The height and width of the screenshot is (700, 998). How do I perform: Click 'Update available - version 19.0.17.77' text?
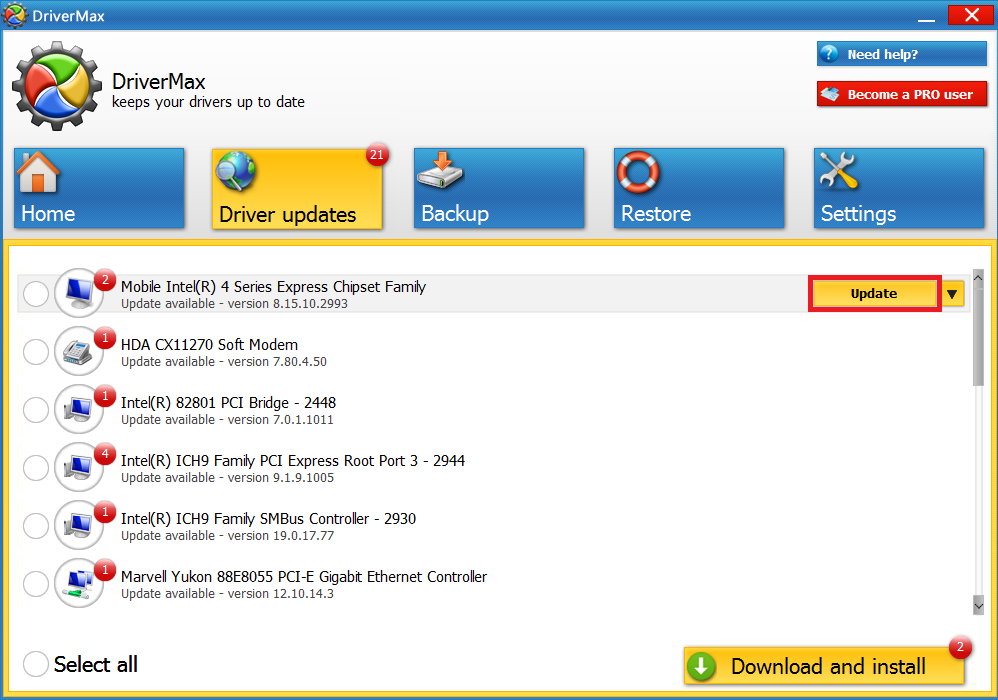(228, 536)
